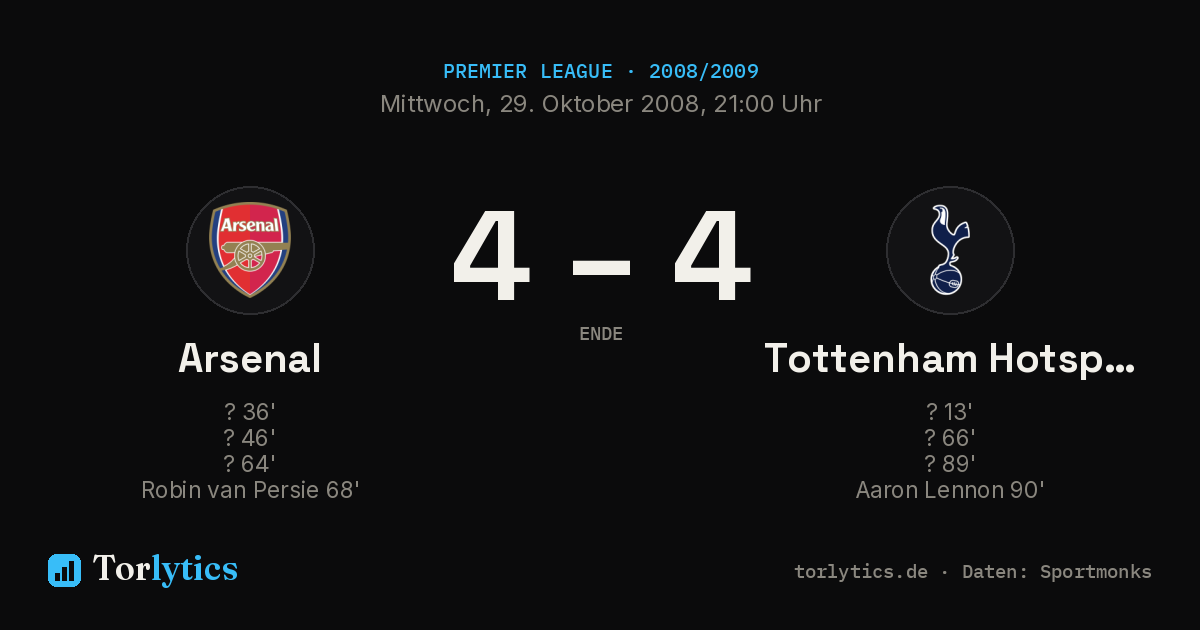Image resolution: width=1200 pixels, height=630 pixels.
Task: Open the Torlytics brand name
Action: coord(165,569)
